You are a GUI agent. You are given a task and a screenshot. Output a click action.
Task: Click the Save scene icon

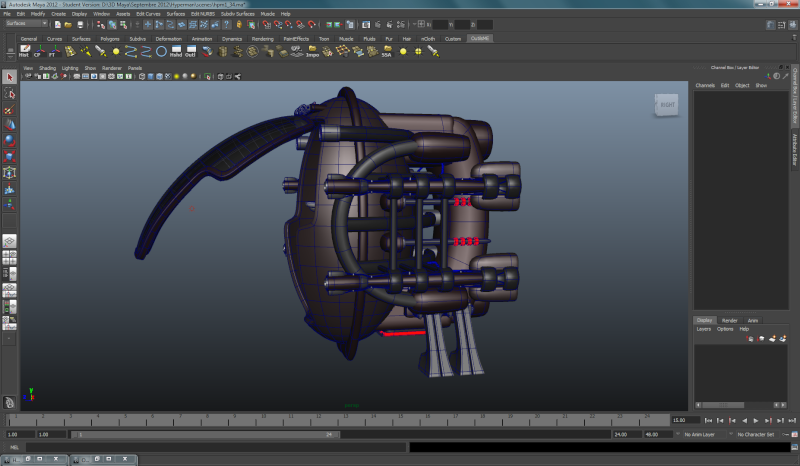[x=80, y=24]
